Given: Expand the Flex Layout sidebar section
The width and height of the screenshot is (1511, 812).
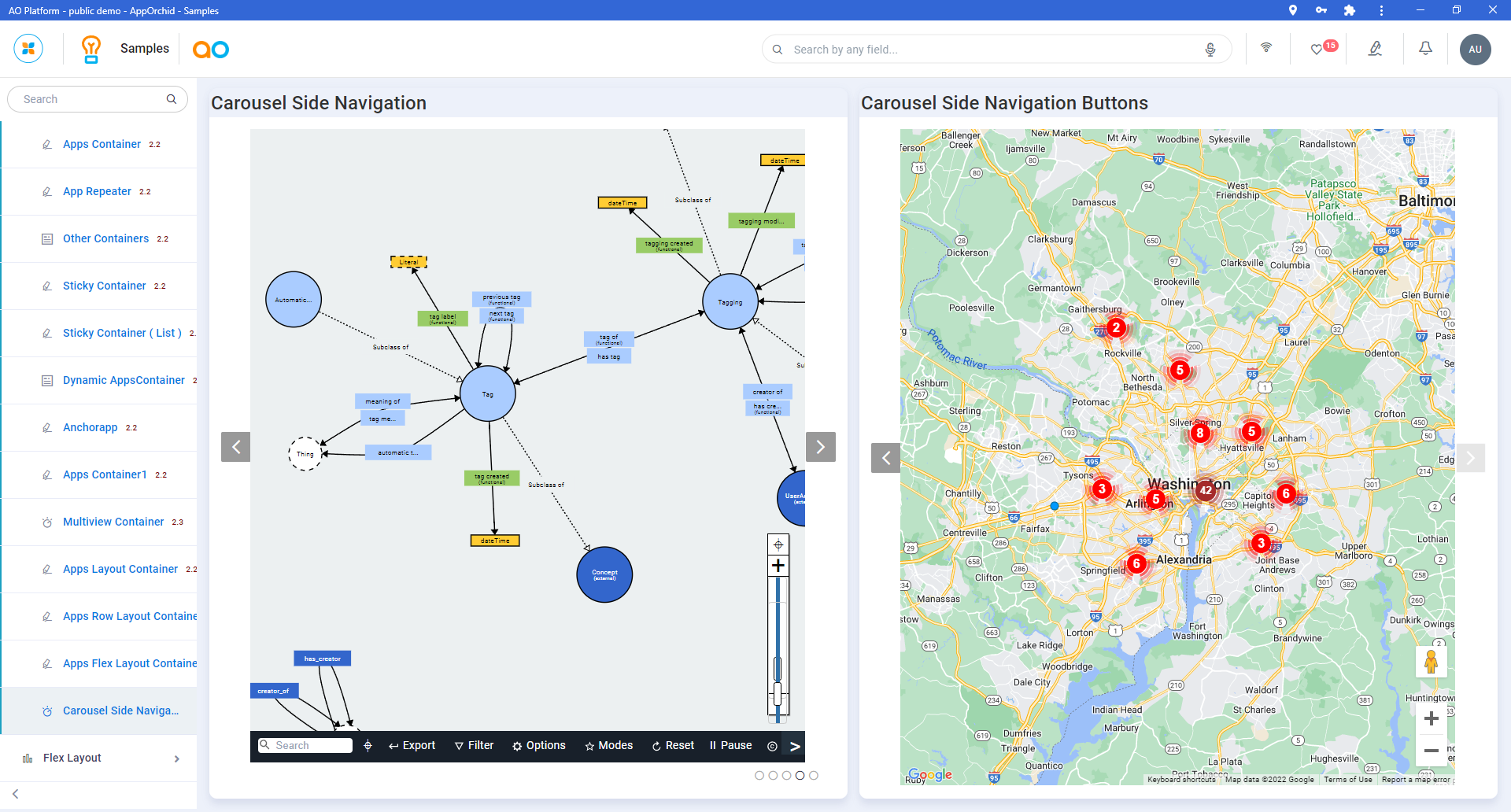Looking at the screenshot, I should pyautogui.click(x=176, y=758).
